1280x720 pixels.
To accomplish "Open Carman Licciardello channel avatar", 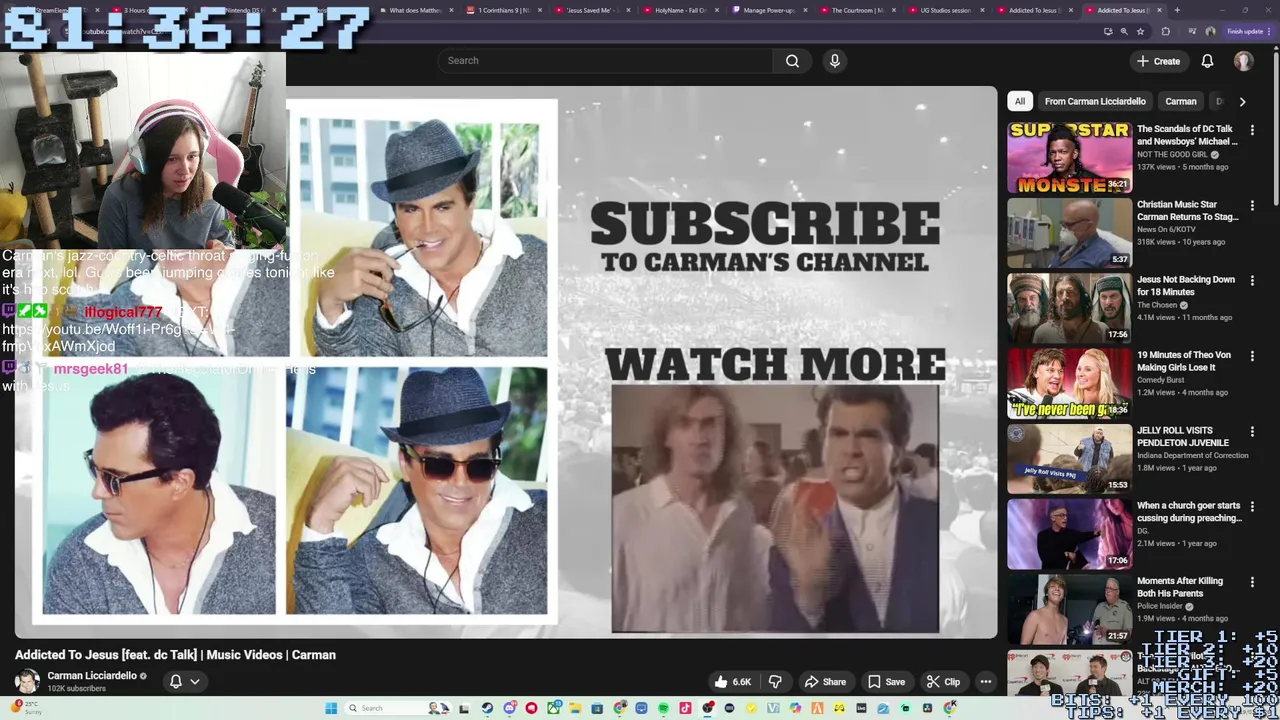I will [27, 681].
